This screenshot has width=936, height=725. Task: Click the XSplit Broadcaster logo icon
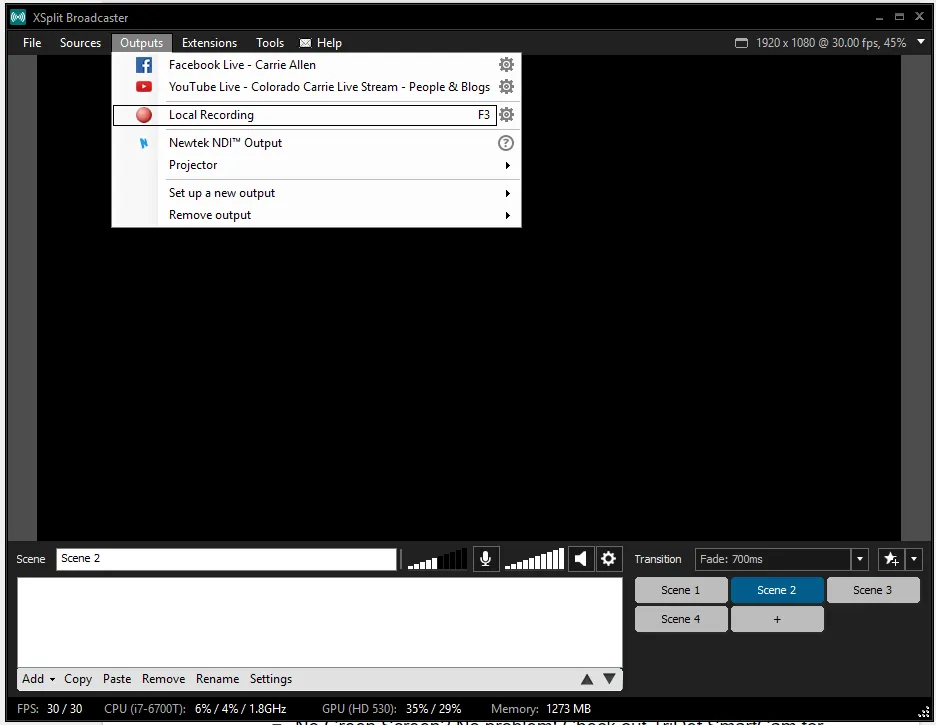pos(19,17)
